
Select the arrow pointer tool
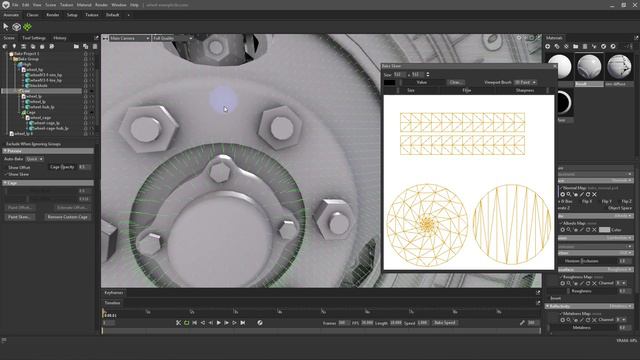coord(6,27)
